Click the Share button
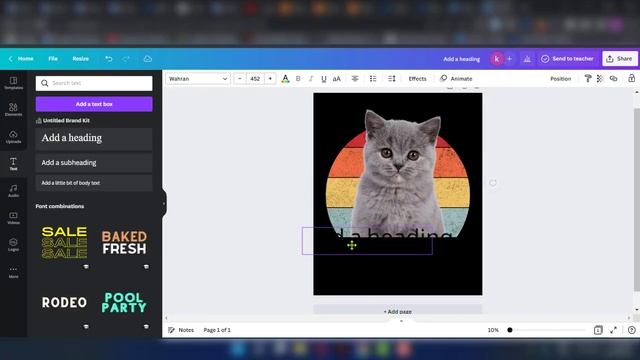 pyautogui.click(x=620, y=59)
